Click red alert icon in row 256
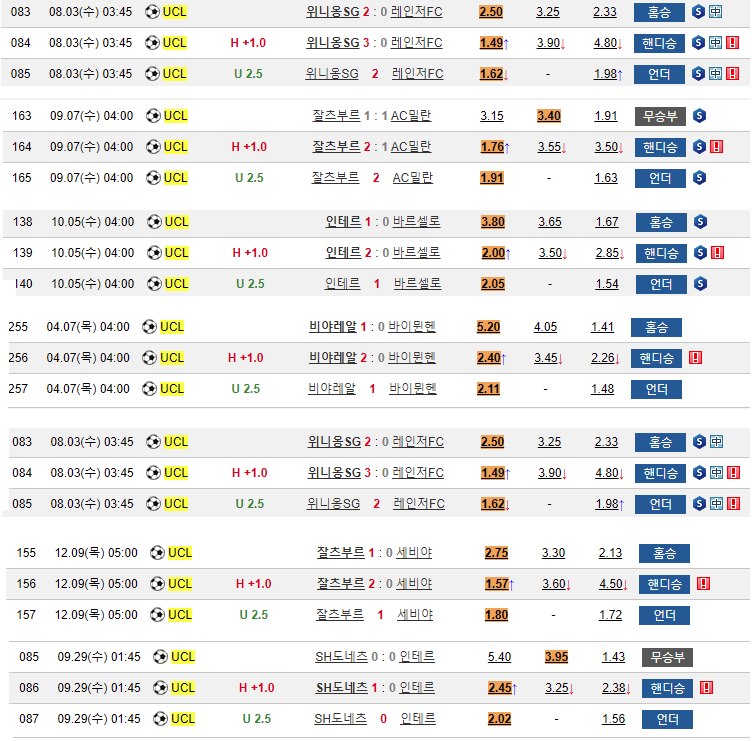Image resolution: width=752 pixels, height=741 pixels. pyautogui.click(x=695, y=357)
